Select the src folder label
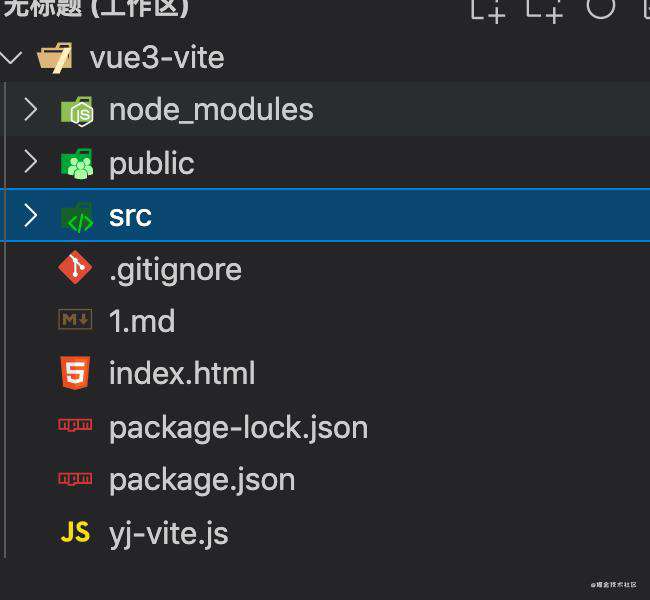The height and width of the screenshot is (600, 650). (x=130, y=217)
